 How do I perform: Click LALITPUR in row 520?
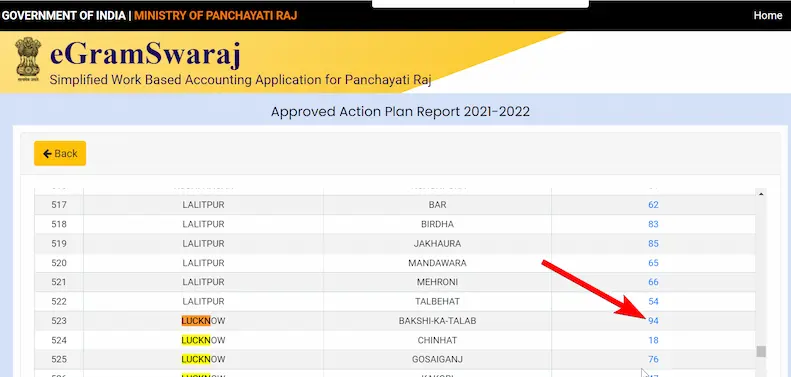(x=203, y=263)
